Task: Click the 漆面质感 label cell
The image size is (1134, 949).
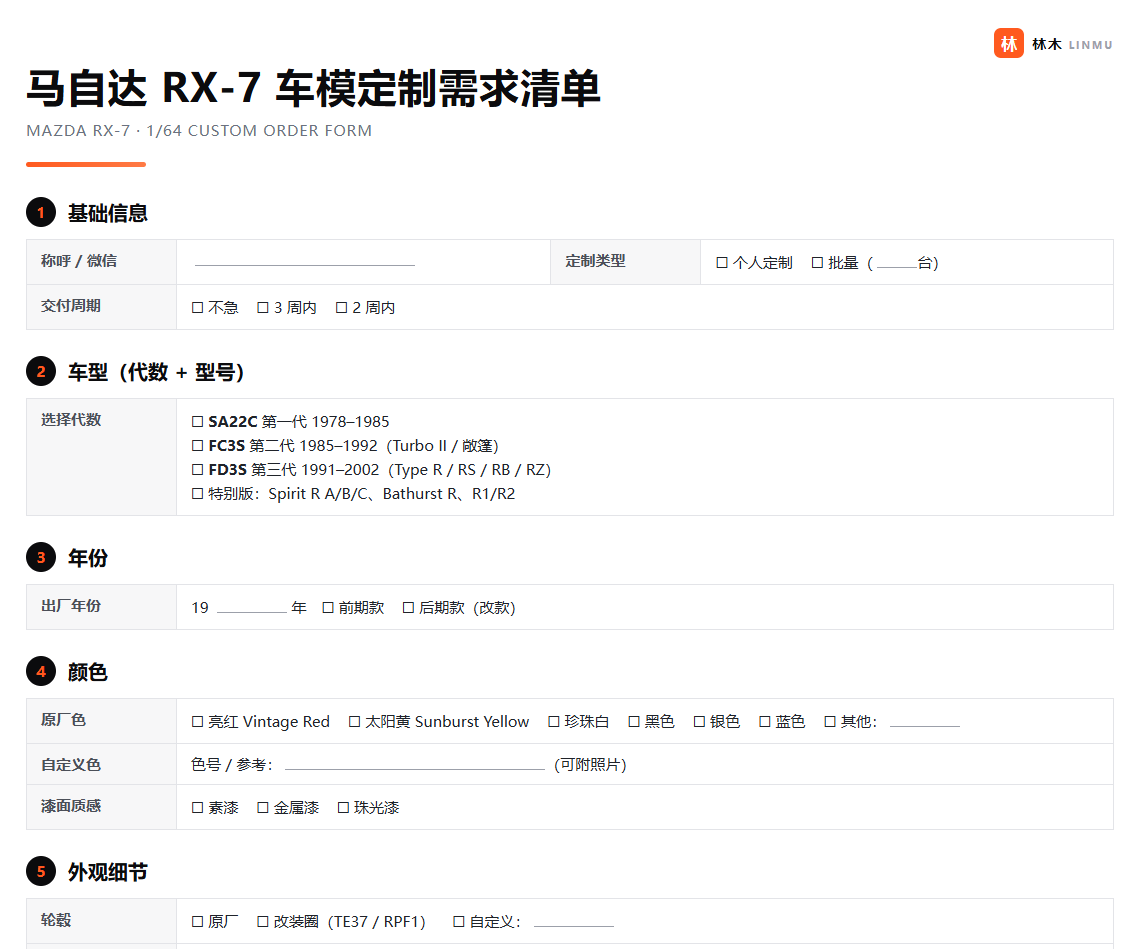Action: [101, 807]
